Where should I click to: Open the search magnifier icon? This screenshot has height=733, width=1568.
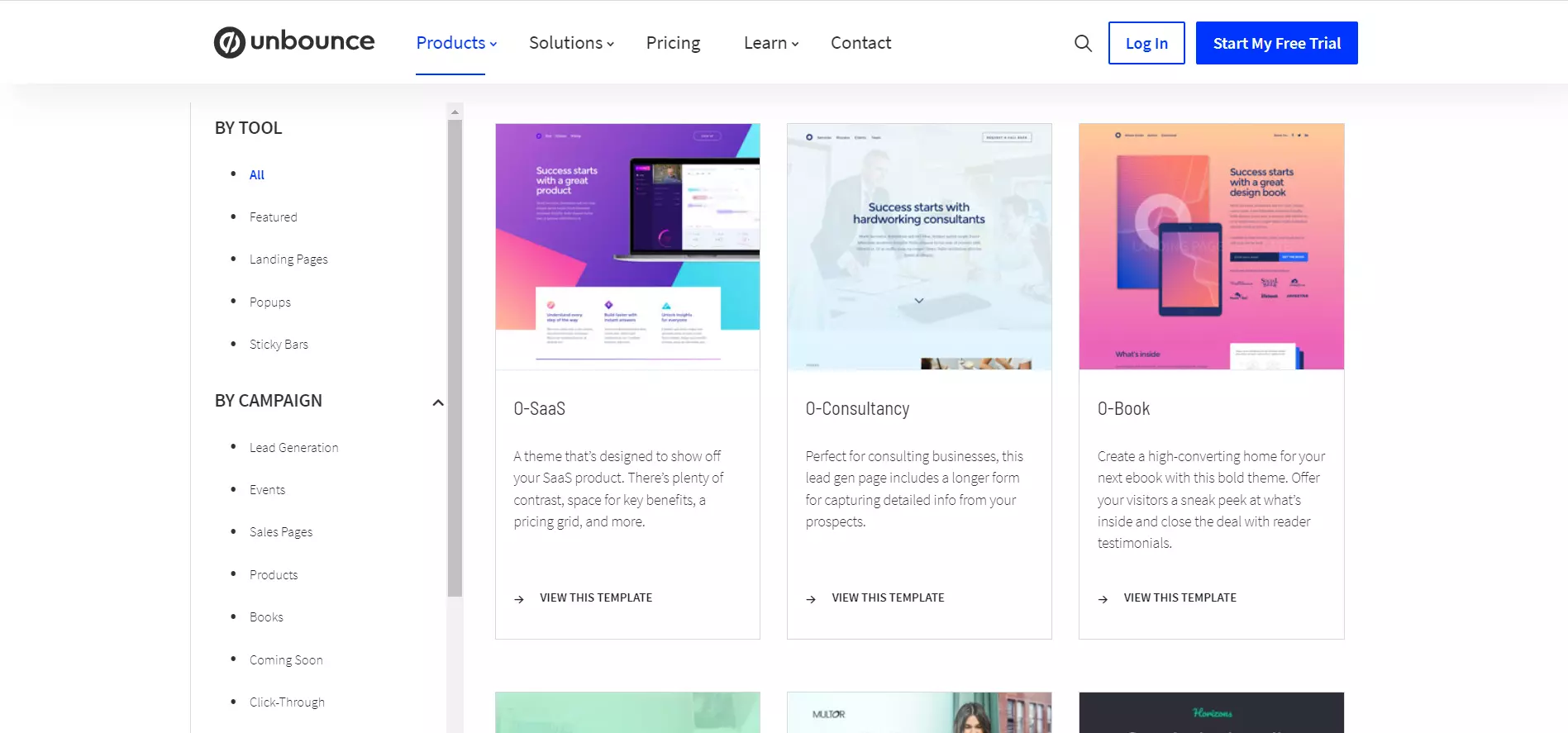pos(1083,43)
